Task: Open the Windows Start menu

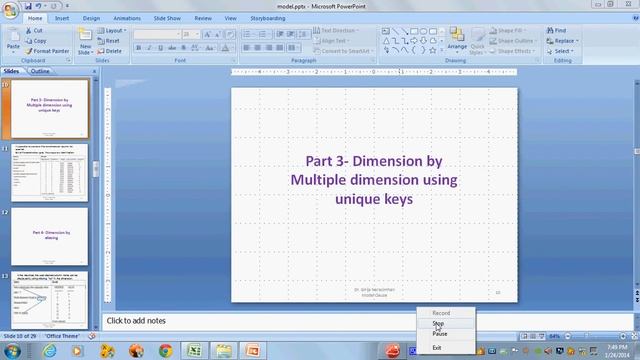Action: [x=12, y=351]
